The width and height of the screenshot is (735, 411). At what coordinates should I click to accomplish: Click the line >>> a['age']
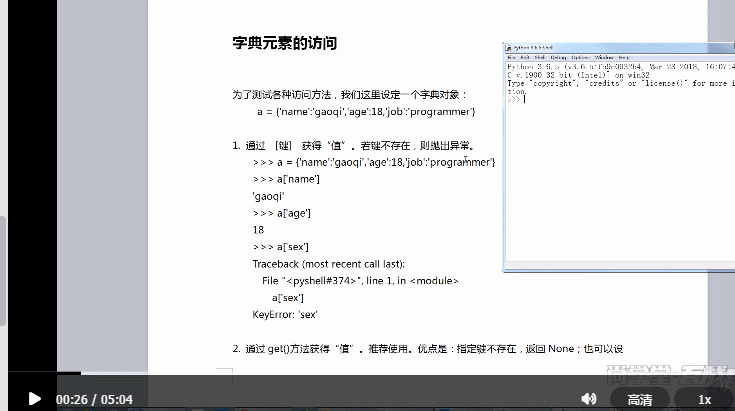pyautogui.click(x=282, y=213)
